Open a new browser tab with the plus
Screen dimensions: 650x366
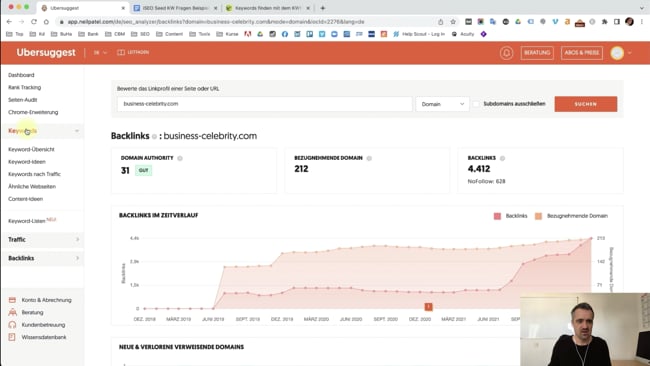[x=323, y=8]
